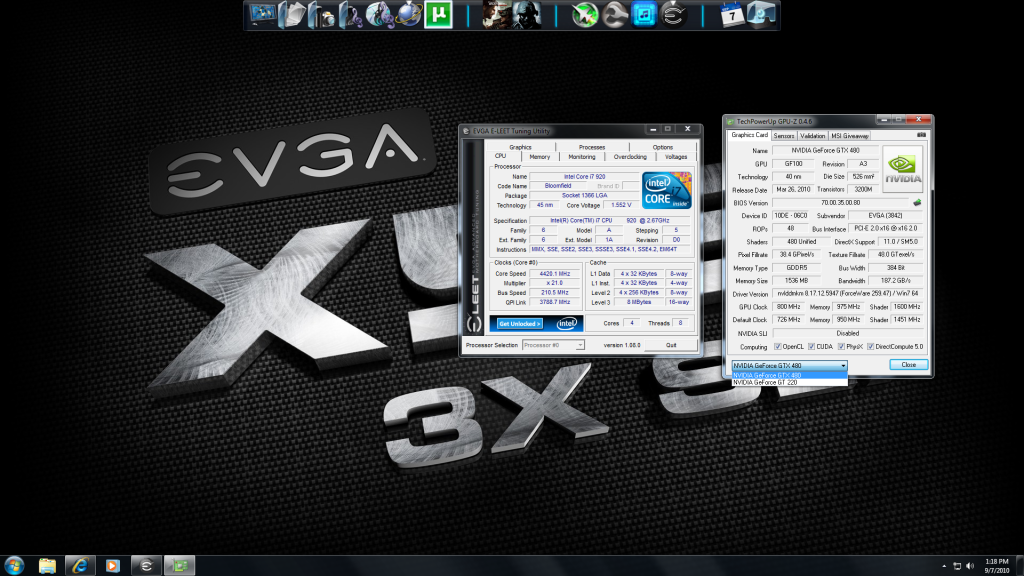Show hidden icons in the system tray

(x=944, y=566)
